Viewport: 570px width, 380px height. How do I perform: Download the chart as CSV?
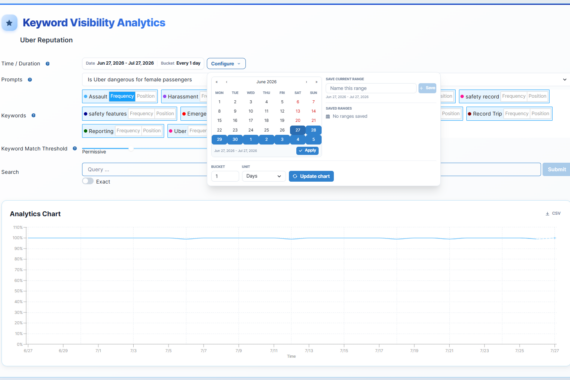[553, 213]
